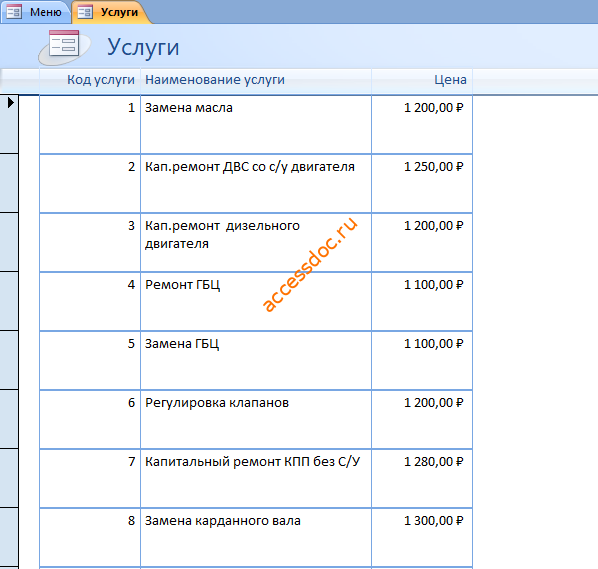Click the price for Кап.ремонт дизельного двигателя

point(422,243)
